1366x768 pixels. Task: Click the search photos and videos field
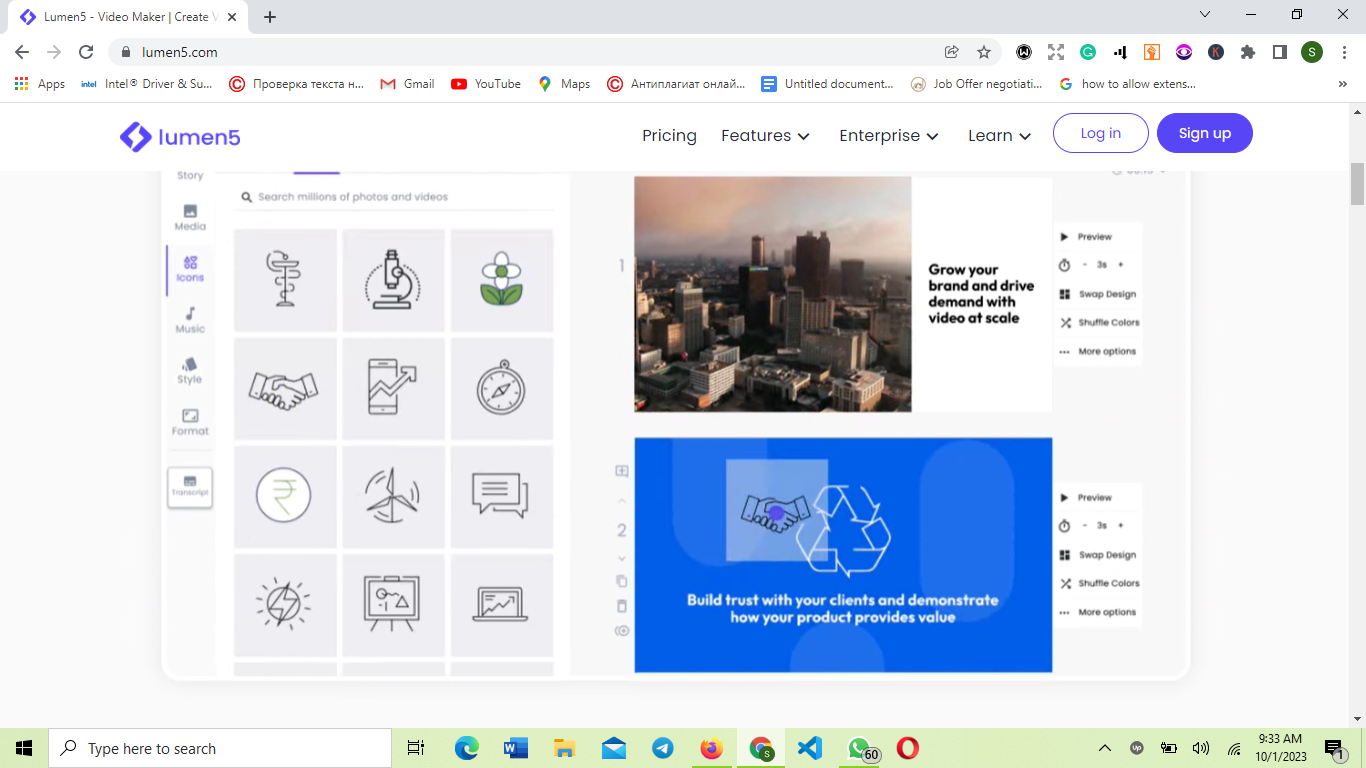click(x=395, y=197)
